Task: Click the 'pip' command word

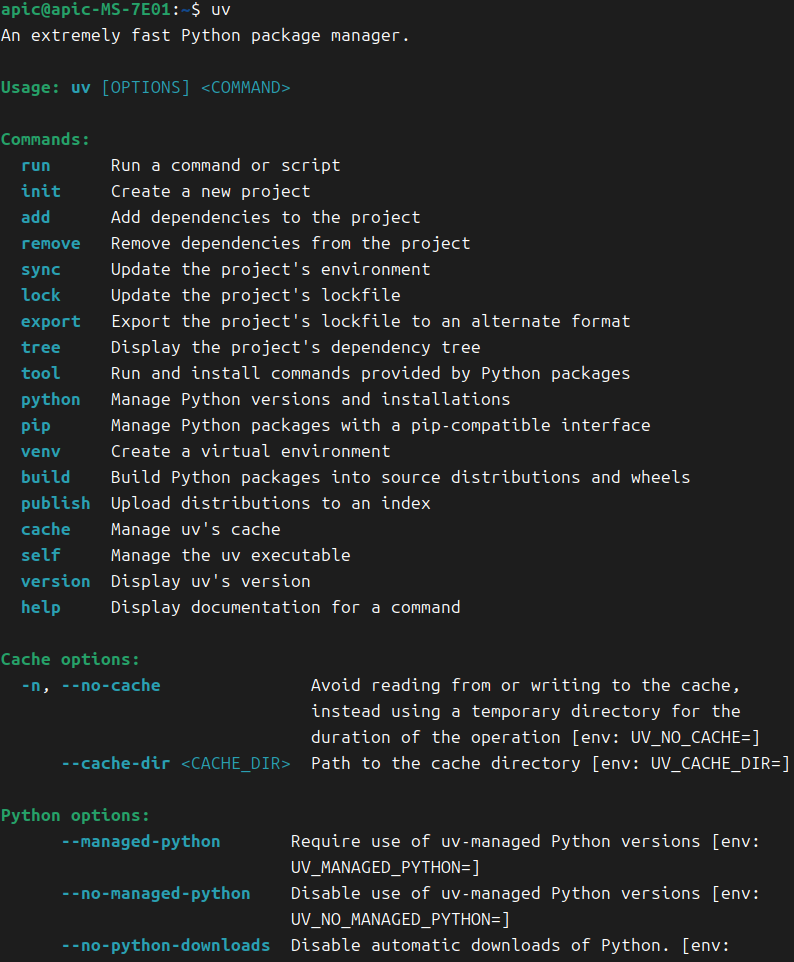Action: point(36,426)
